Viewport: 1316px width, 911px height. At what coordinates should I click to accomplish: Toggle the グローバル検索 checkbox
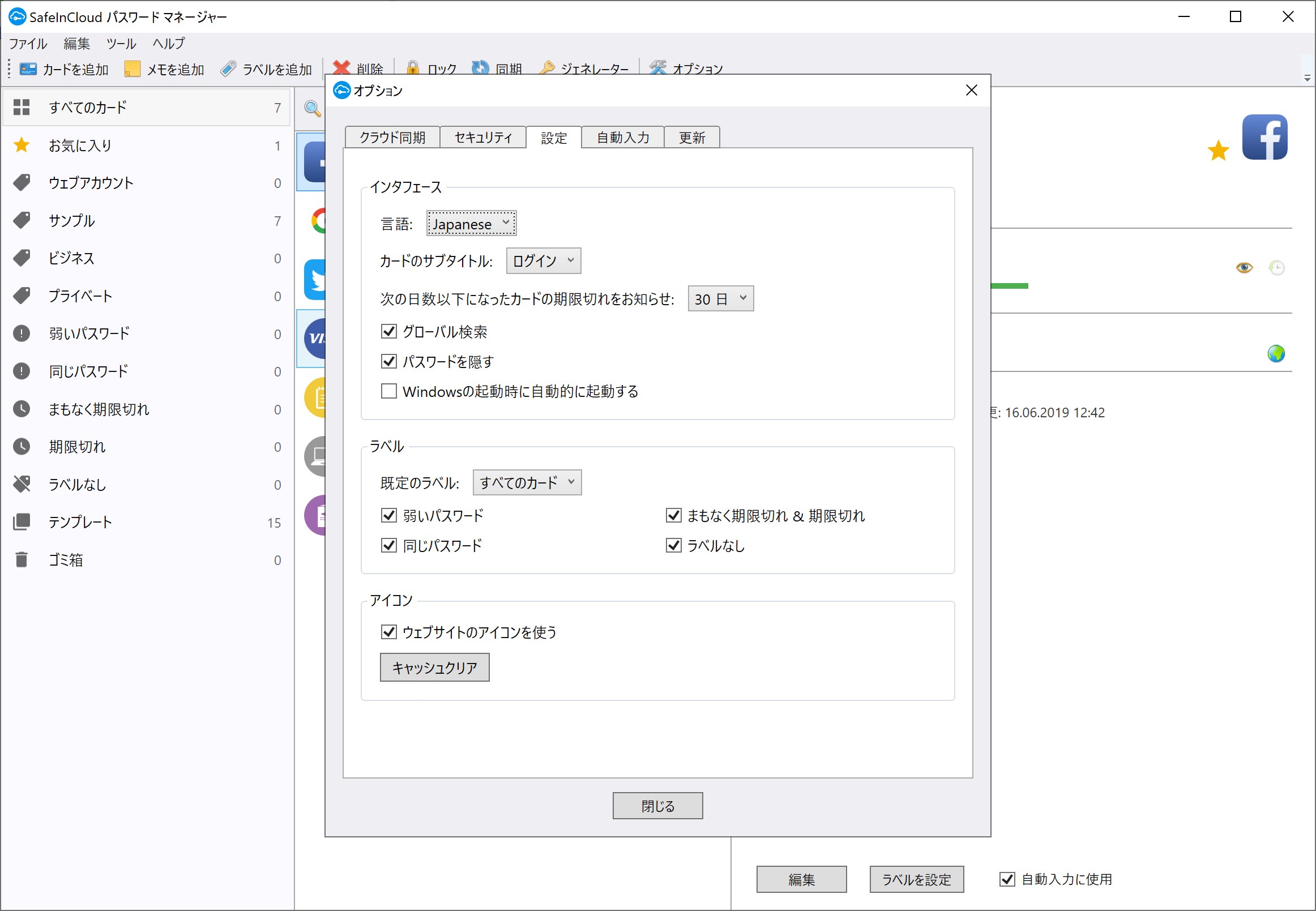point(389,332)
